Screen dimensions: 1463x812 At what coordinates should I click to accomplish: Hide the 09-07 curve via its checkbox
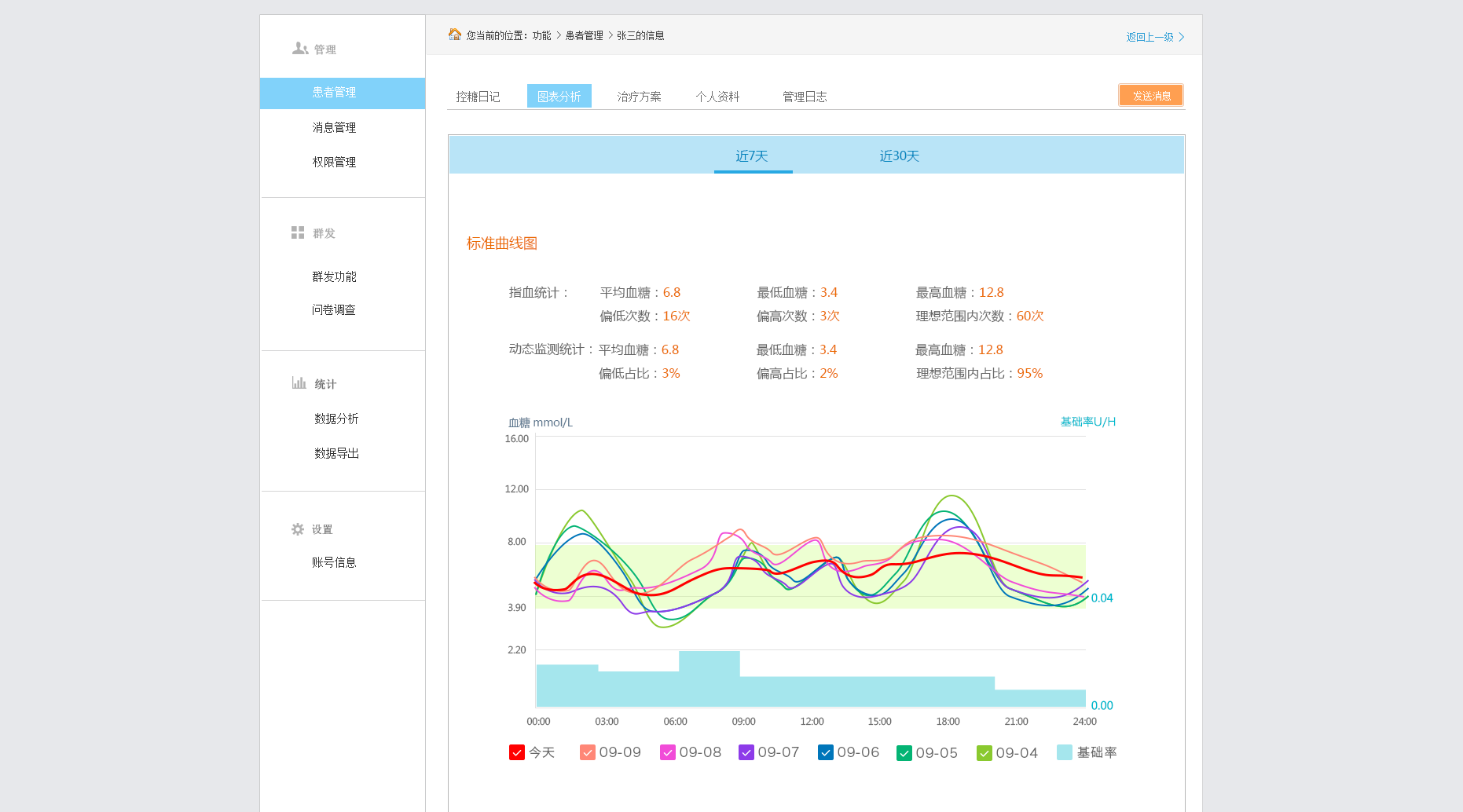click(x=746, y=752)
